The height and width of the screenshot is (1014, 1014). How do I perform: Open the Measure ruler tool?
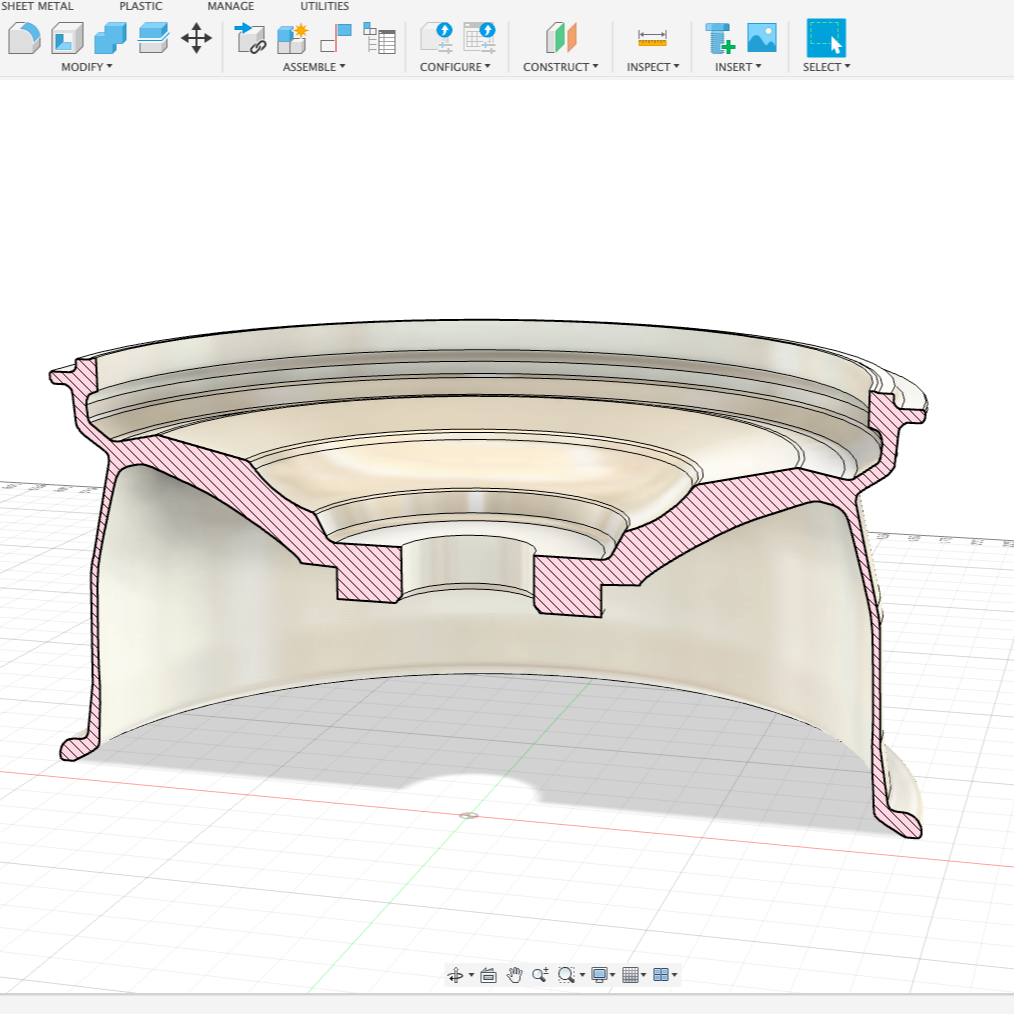click(652, 38)
